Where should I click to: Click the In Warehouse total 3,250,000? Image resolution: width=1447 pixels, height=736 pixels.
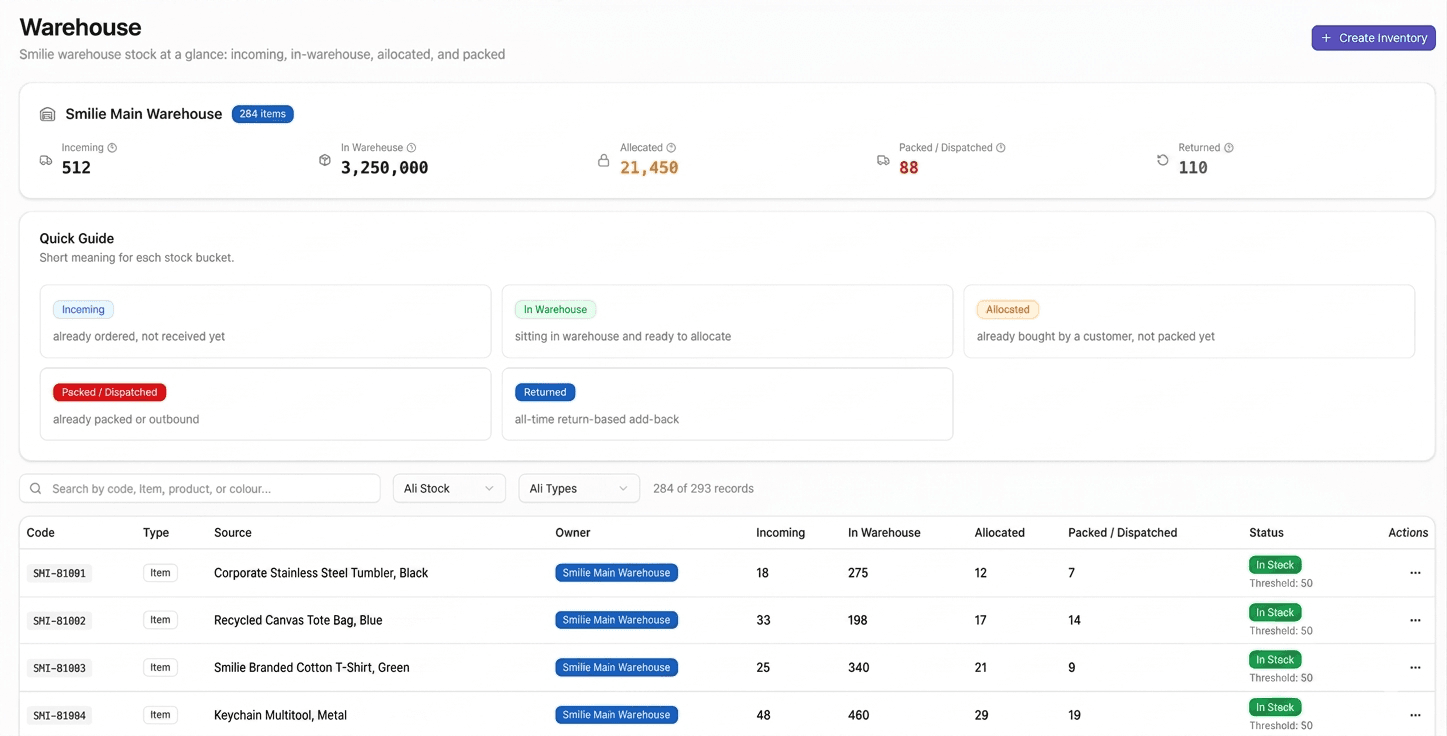coord(385,168)
